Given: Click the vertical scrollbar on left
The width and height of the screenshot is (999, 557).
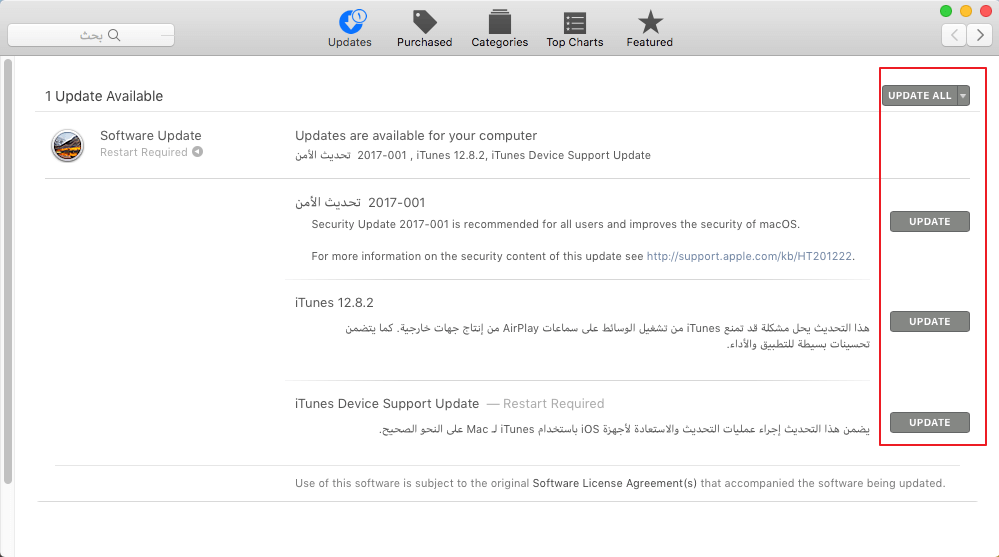Looking at the screenshot, I should (x=8, y=271).
